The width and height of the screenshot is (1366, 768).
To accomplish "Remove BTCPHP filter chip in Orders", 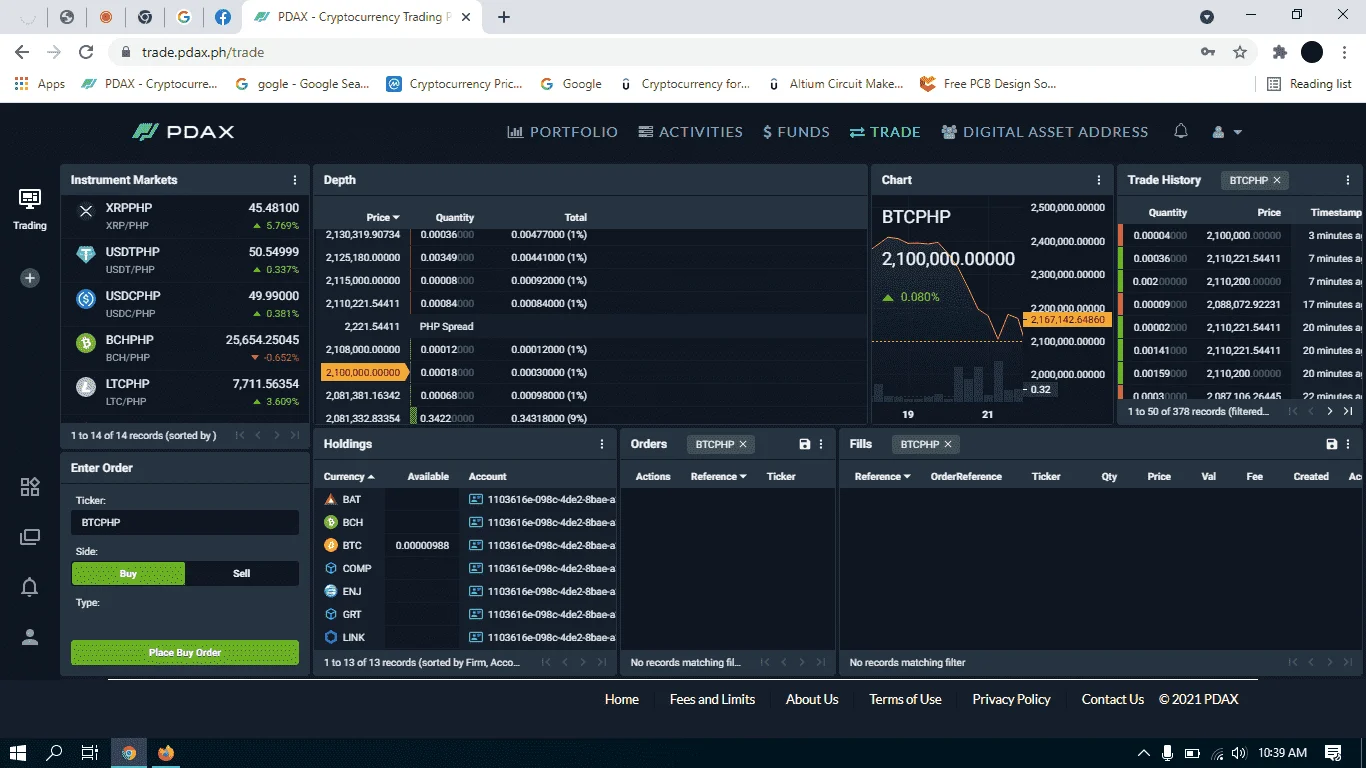I will 743,444.
